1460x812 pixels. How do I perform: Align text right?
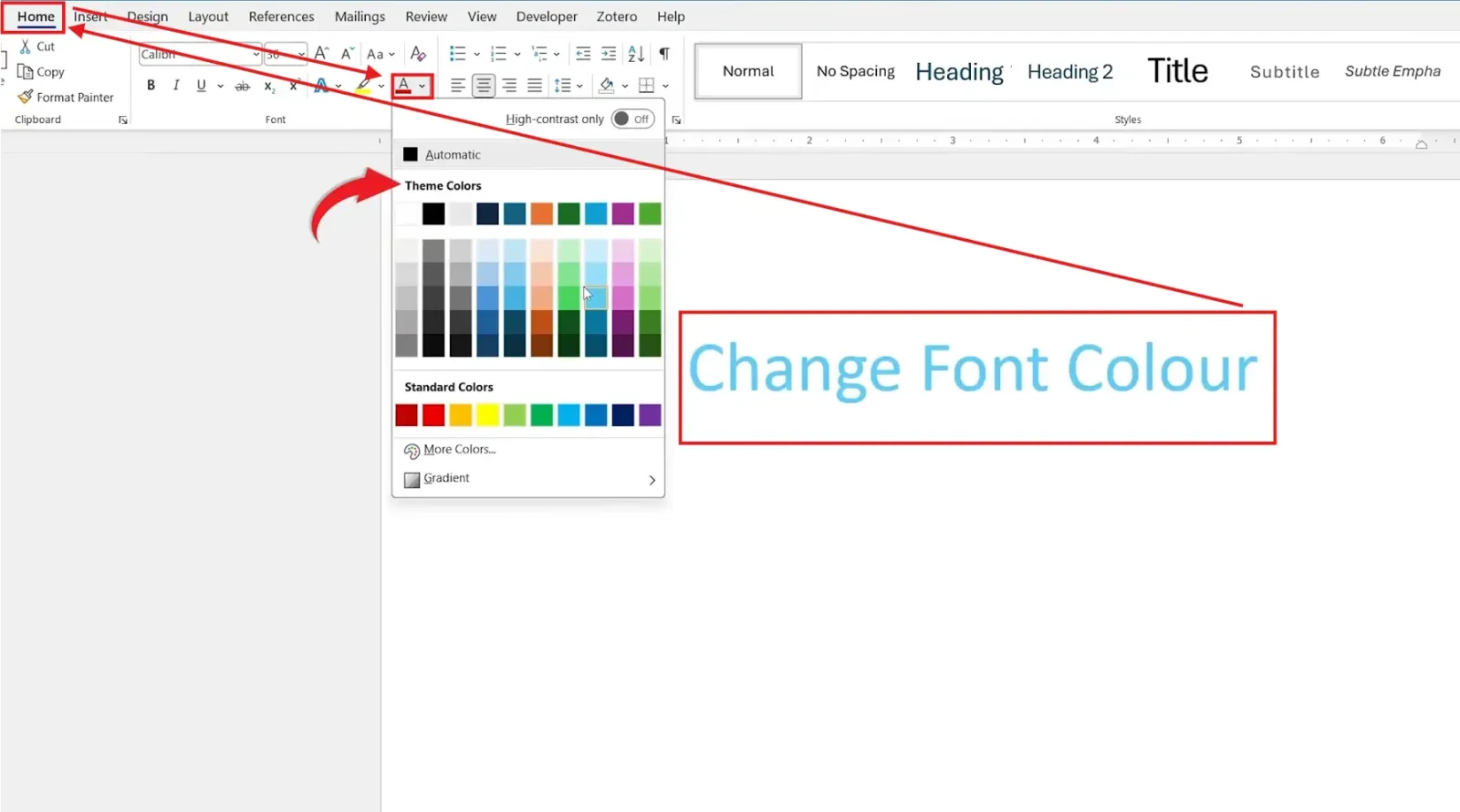coord(509,86)
